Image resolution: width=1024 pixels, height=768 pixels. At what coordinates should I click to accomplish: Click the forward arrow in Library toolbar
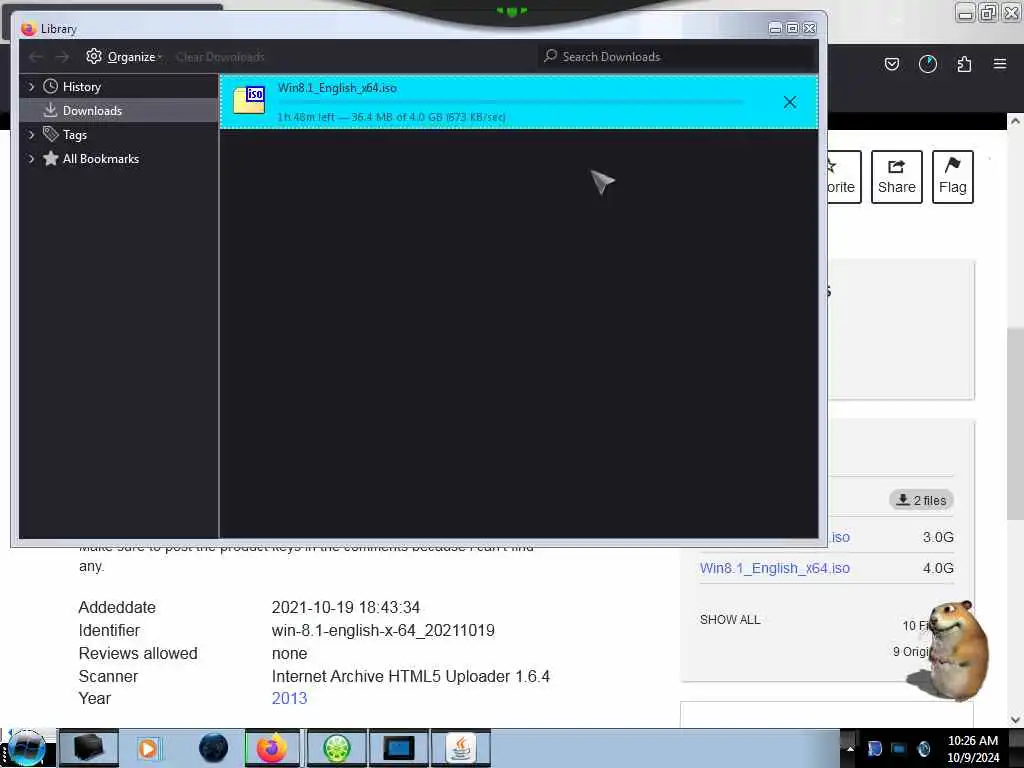pos(62,57)
